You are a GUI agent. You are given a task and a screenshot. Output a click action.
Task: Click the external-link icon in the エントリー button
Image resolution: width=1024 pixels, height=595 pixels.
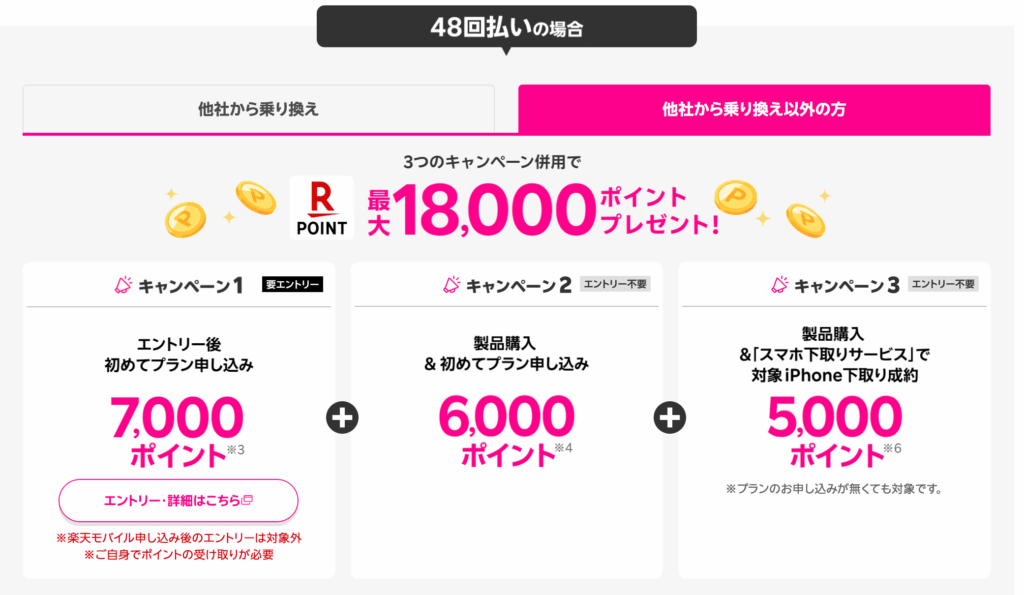247,501
